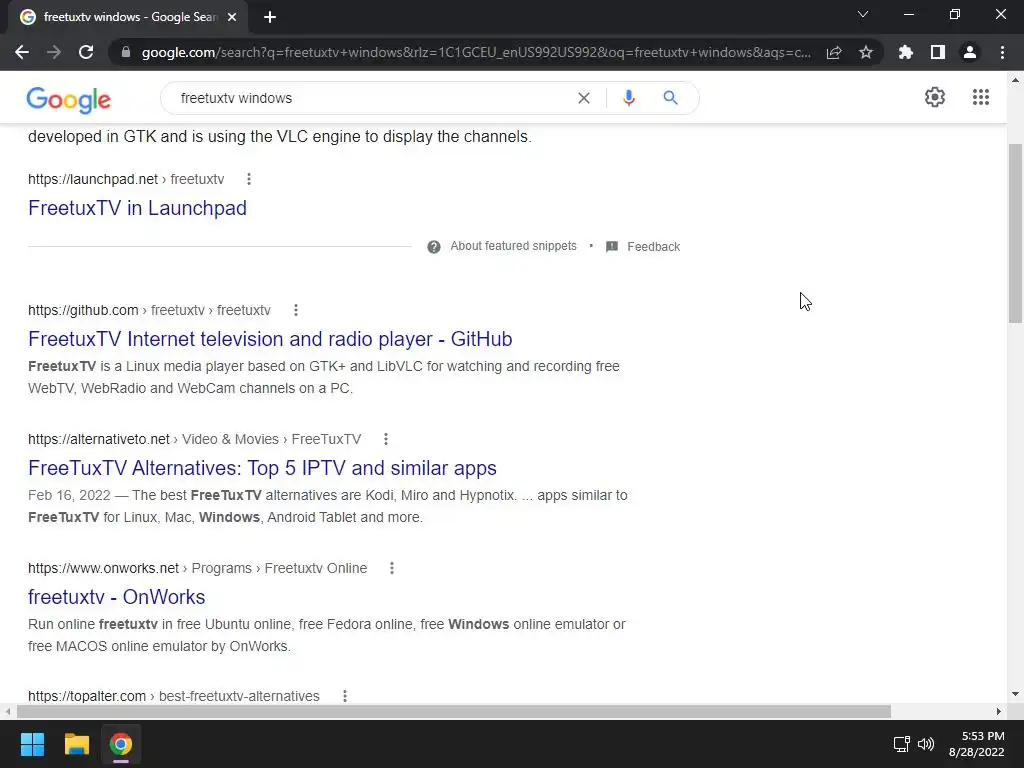
Task: Go to Google homepage logo
Action: (x=69, y=99)
